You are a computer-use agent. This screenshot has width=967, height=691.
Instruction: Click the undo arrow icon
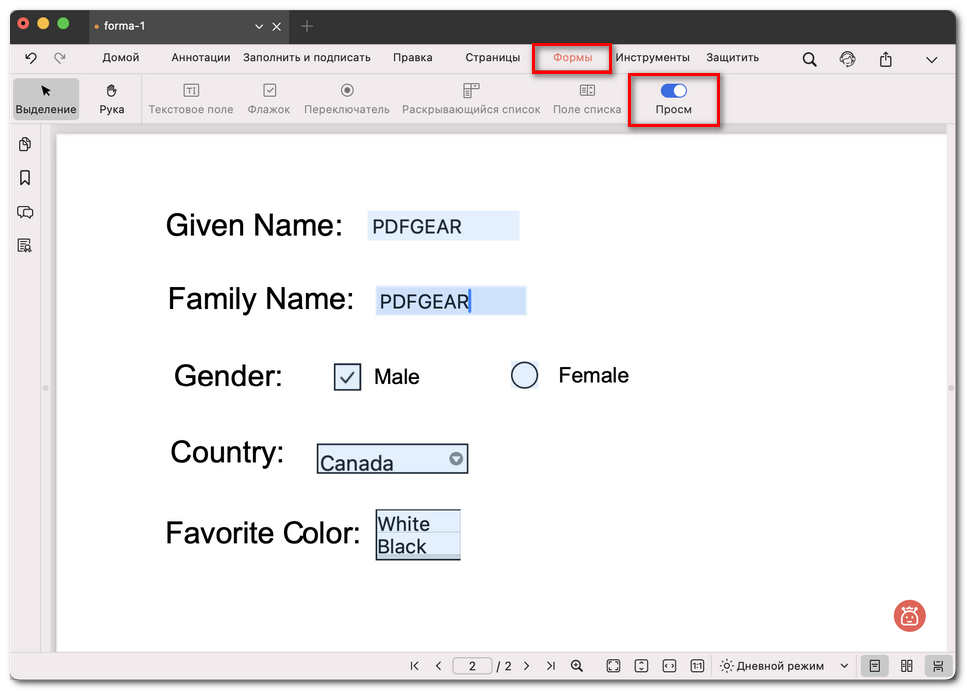[31, 58]
